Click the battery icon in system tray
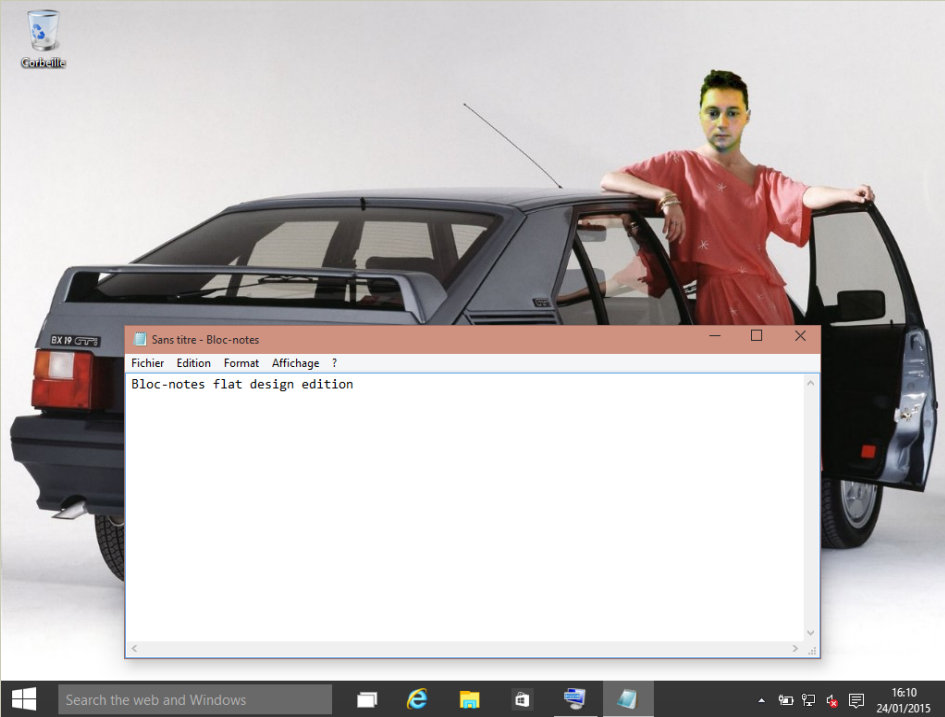The image size is (945, 717). point(786,701)
